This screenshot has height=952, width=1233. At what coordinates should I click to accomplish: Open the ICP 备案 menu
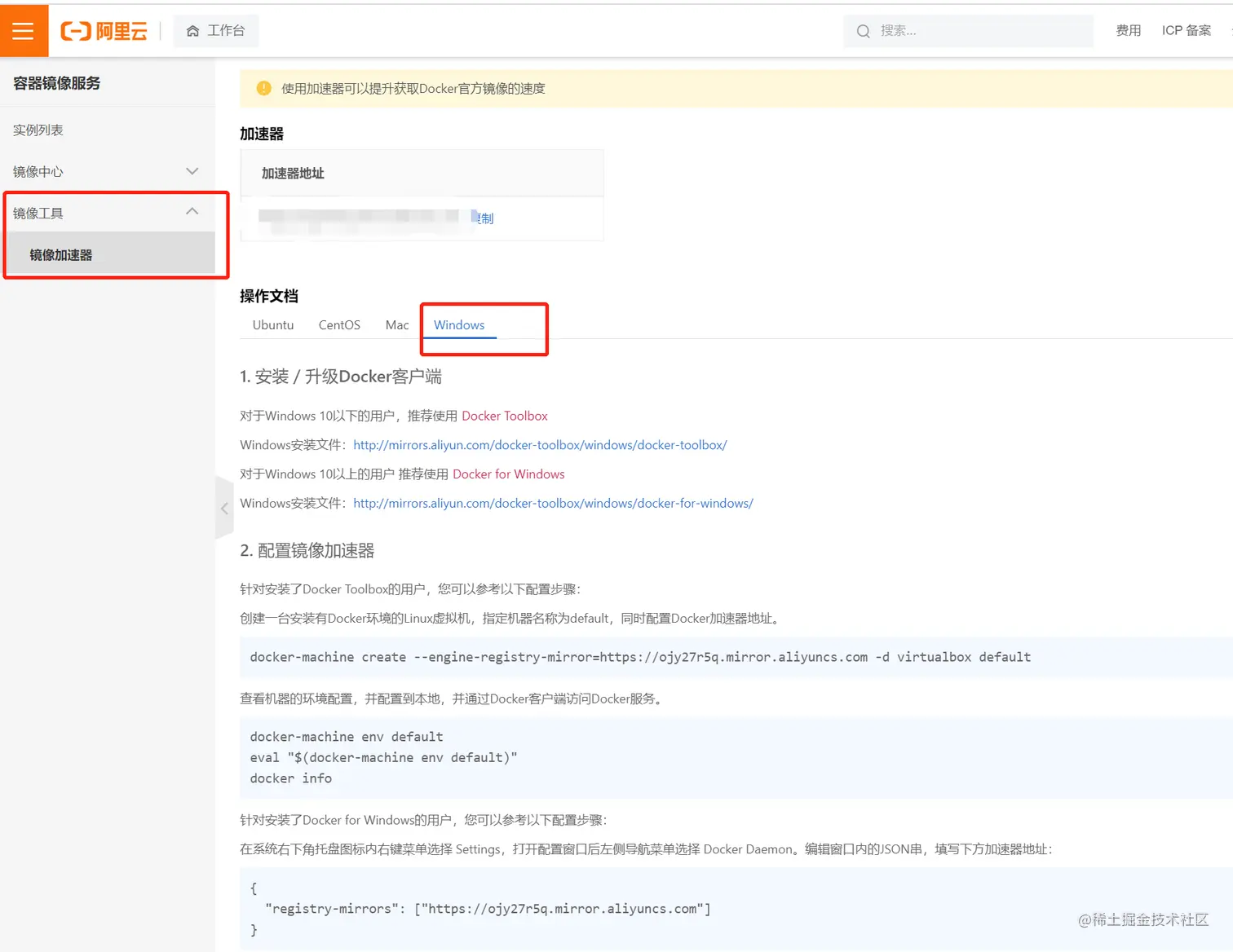(1187, 31)
